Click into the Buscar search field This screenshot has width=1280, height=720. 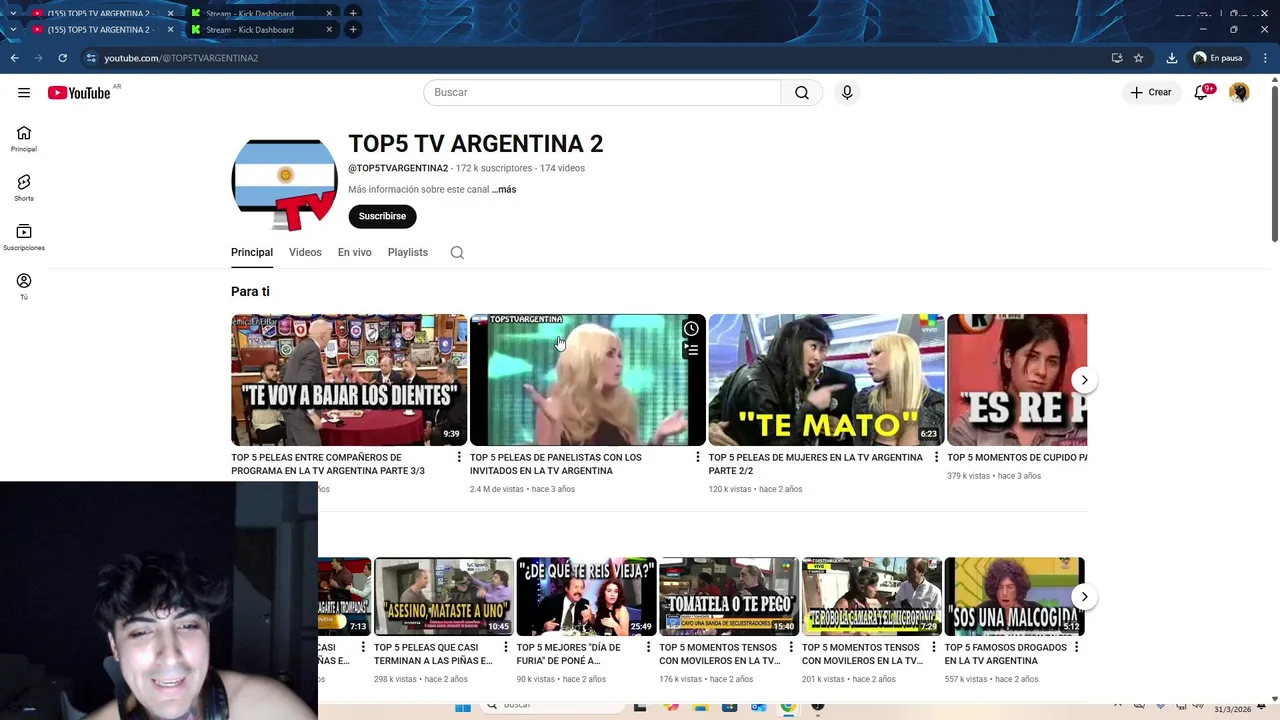(602, 93)
